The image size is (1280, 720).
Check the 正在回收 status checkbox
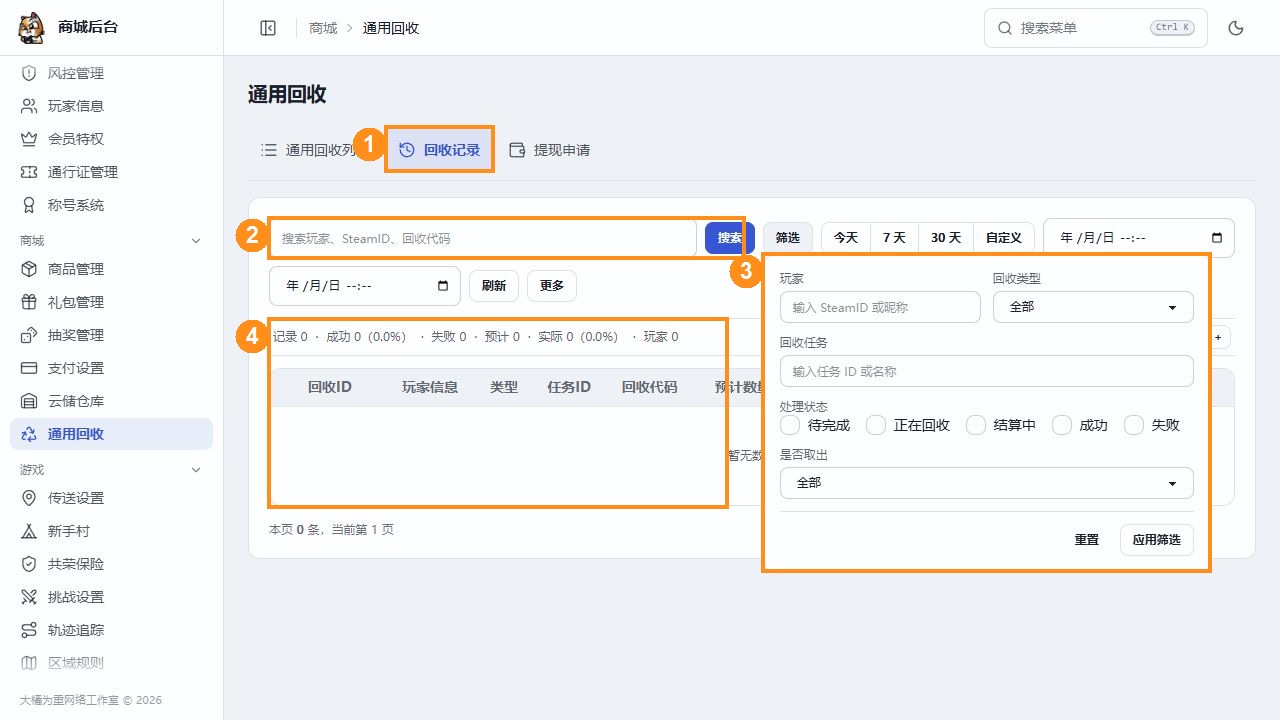pyautogui.click(x=876, y=425)
